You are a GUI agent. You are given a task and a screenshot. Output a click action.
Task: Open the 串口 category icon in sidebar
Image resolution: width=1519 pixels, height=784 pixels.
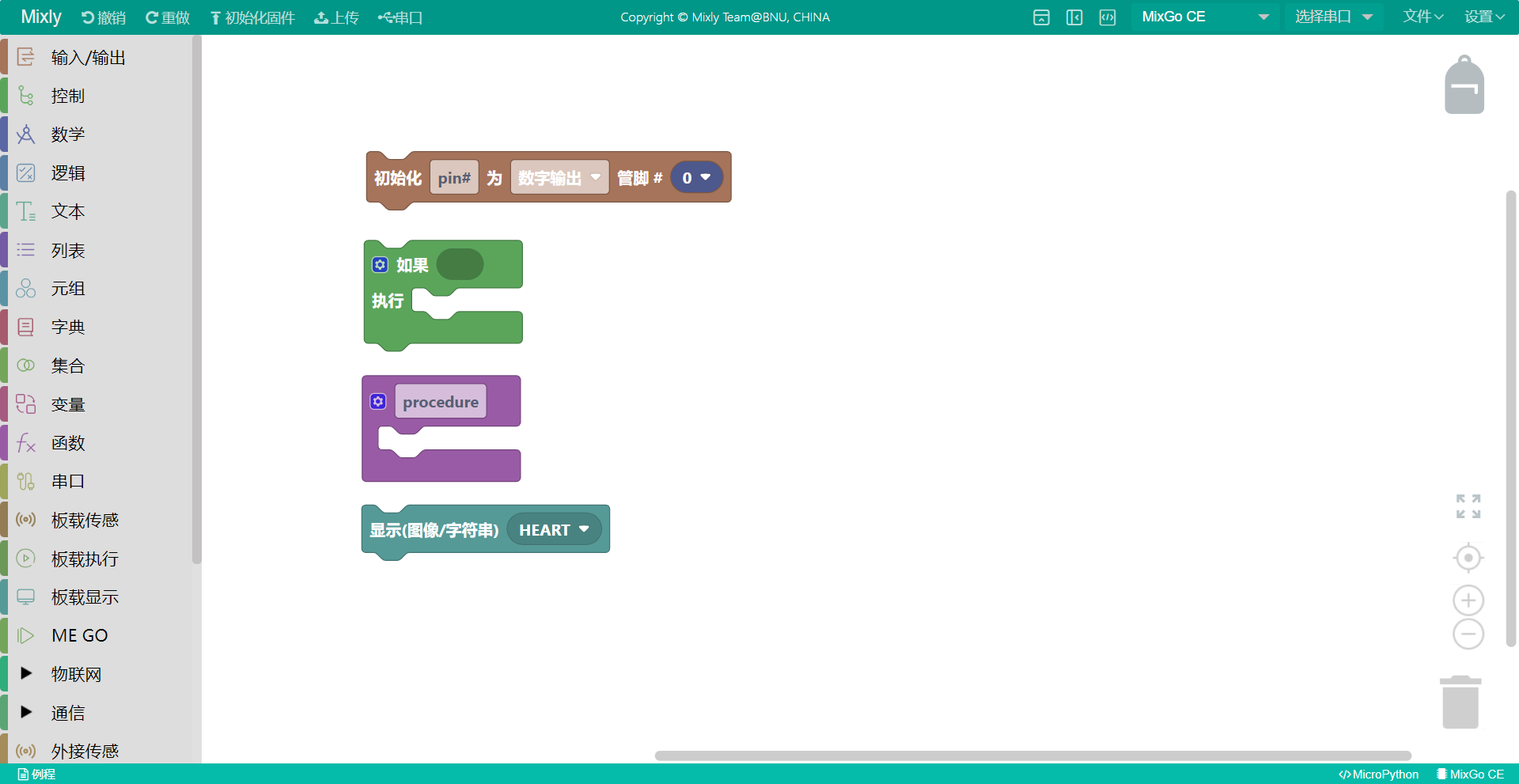(x=25, y=481)
